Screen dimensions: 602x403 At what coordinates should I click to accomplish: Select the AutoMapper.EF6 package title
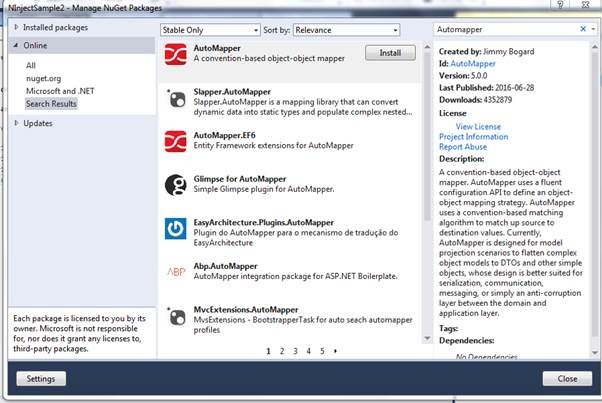coord(224,135)
